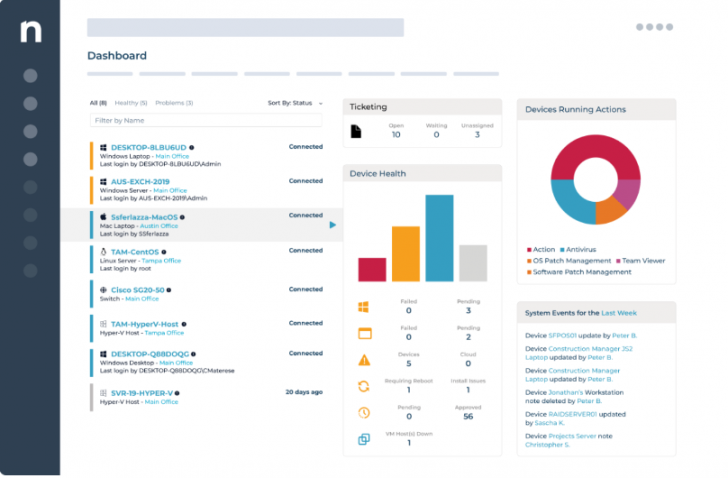Click the Projects Server device link

(572, 436)
